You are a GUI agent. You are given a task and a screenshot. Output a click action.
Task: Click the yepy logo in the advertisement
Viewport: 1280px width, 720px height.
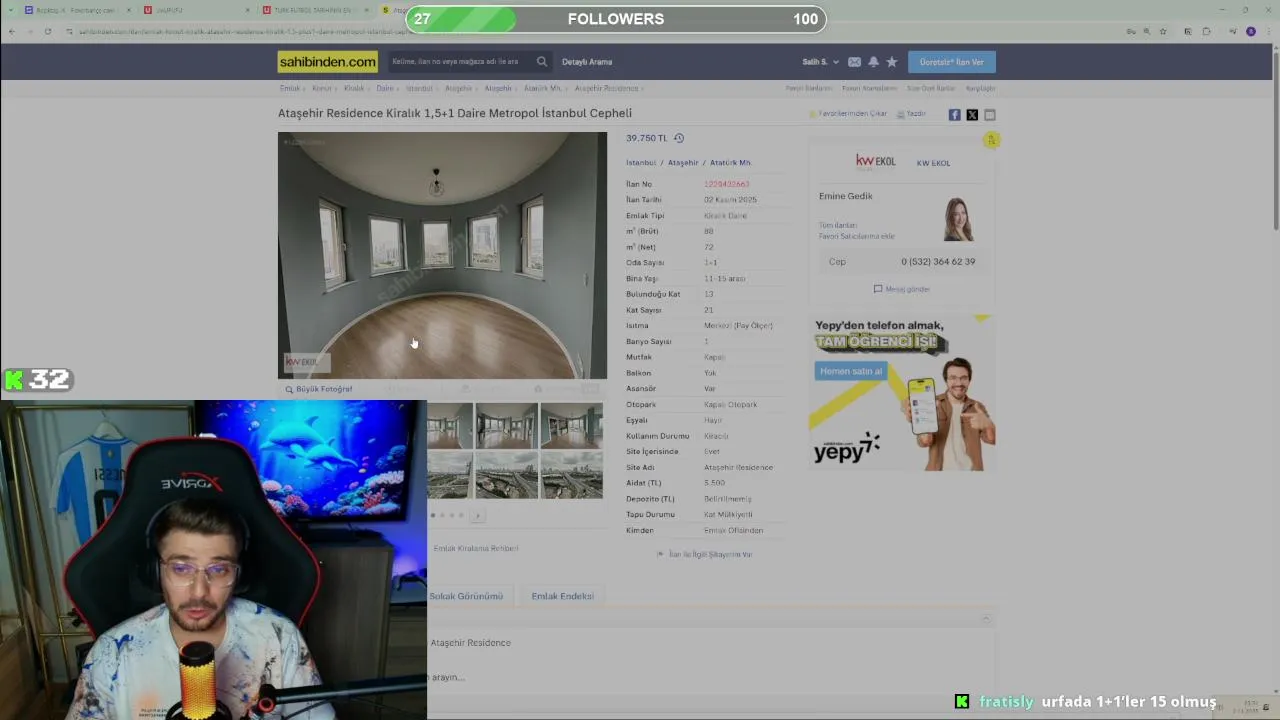pyautogui.click(x=846, y=449)
